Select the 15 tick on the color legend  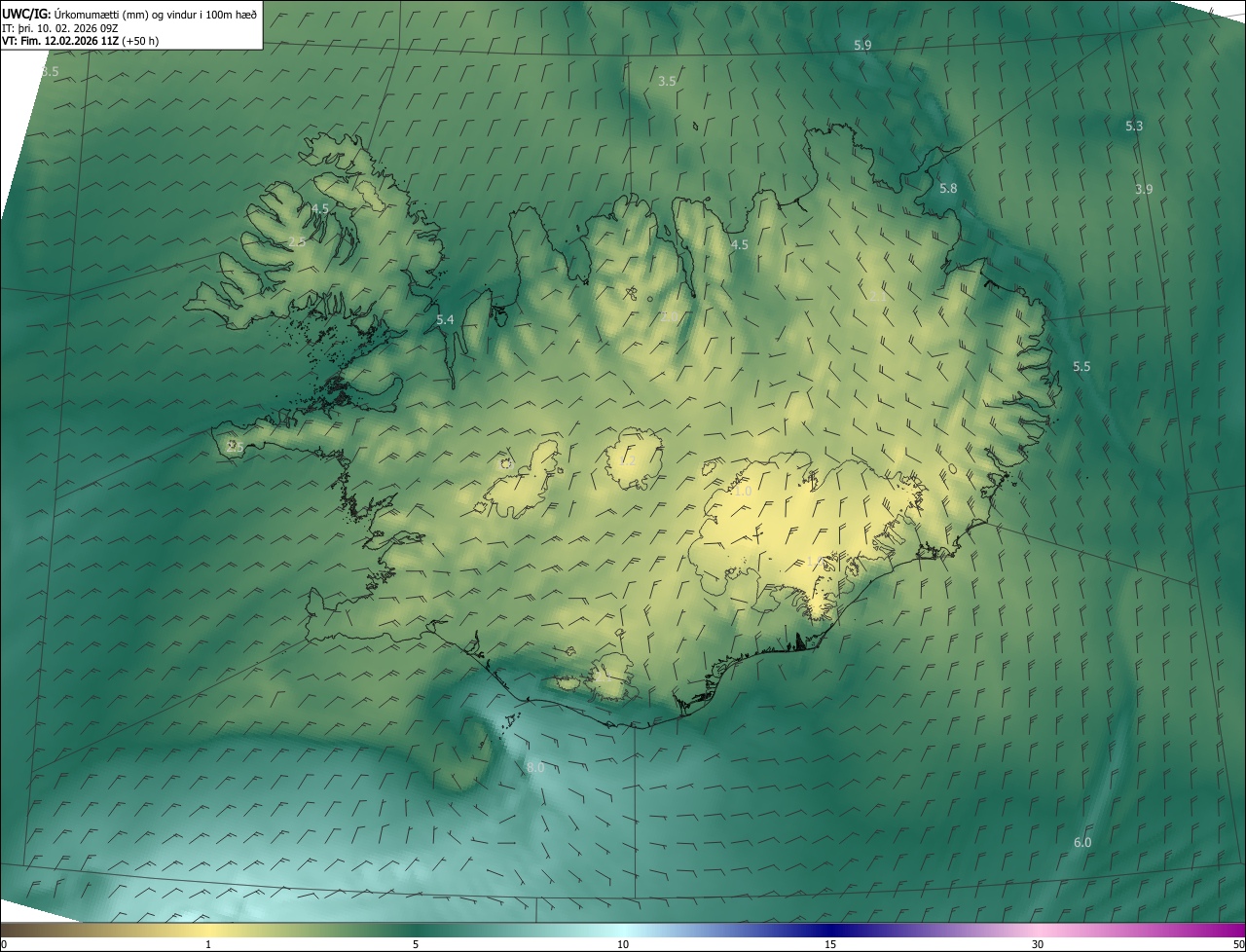(830, 944)
